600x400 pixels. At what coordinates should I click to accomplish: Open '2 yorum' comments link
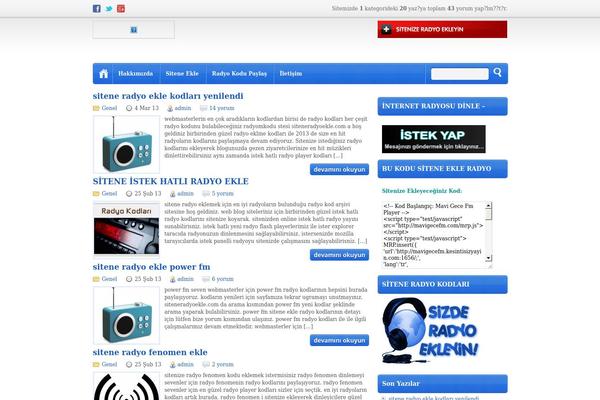click(x=223, y=364)
